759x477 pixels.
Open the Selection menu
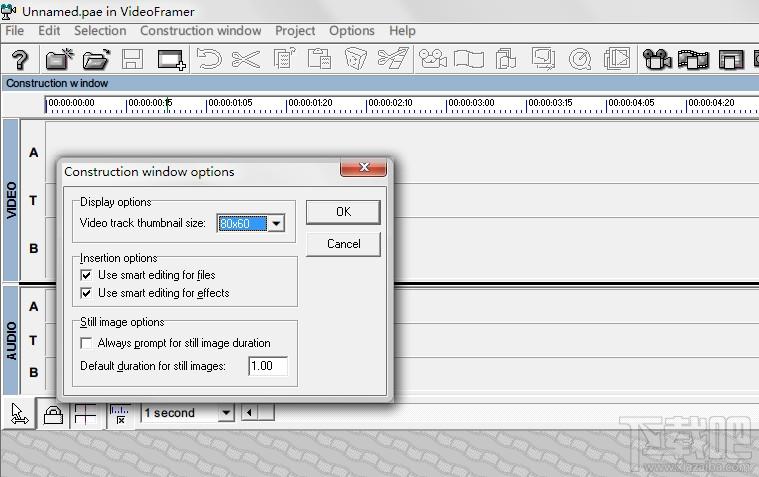[100, 31]
